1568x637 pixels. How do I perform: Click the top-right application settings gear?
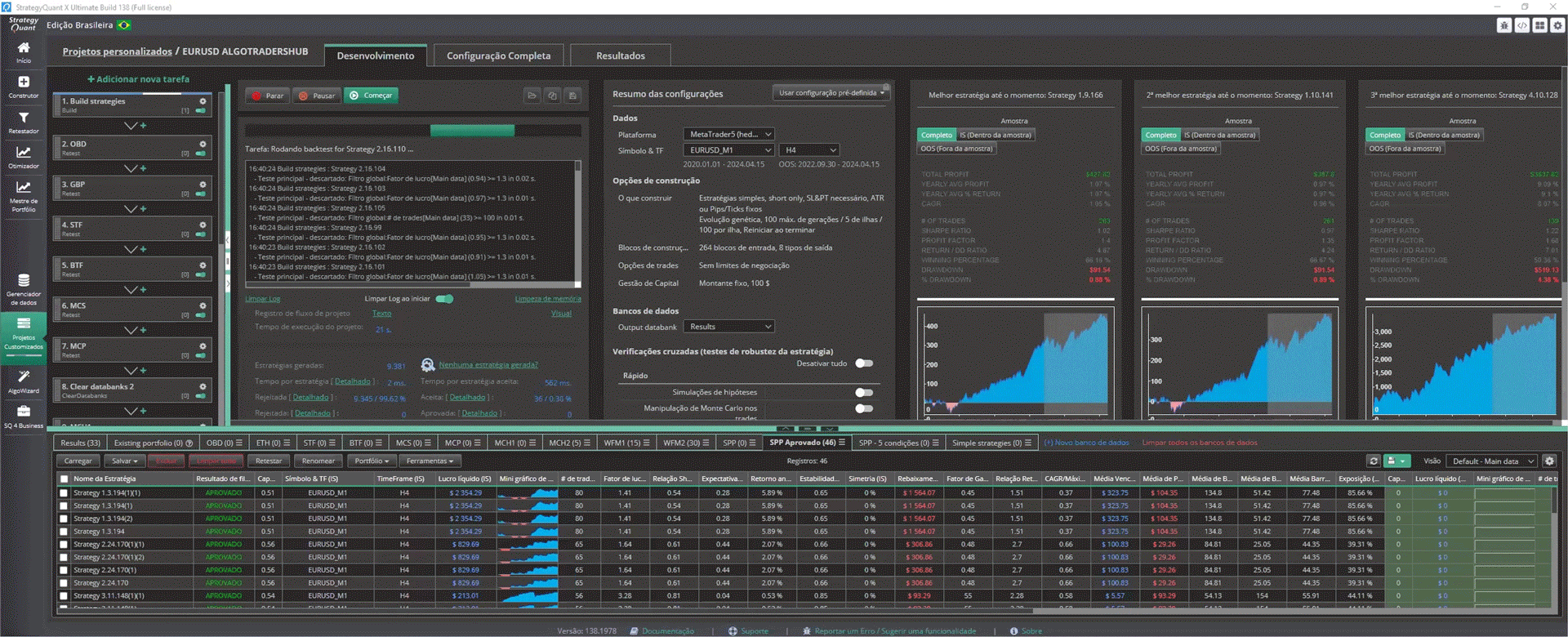coord(1558,25)
